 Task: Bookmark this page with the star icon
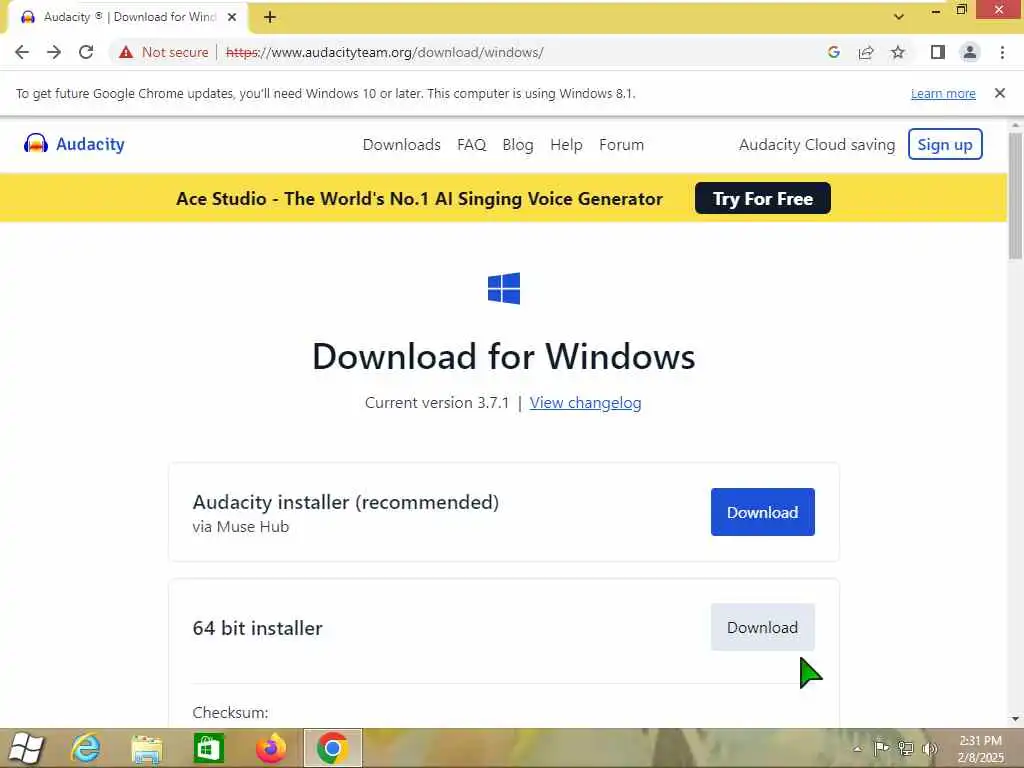coord(898,52)
